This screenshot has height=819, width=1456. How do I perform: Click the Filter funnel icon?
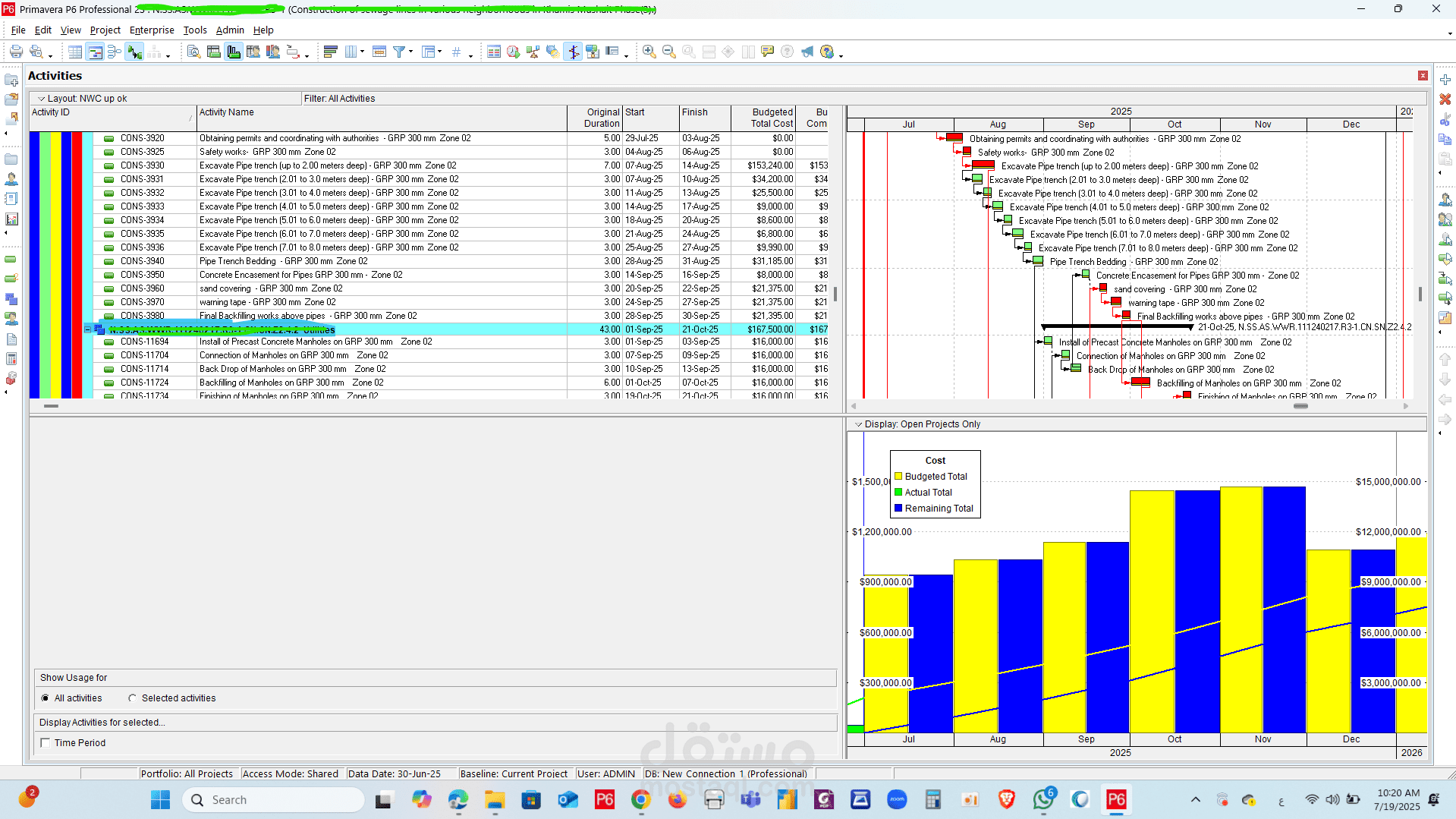point(398,52)
